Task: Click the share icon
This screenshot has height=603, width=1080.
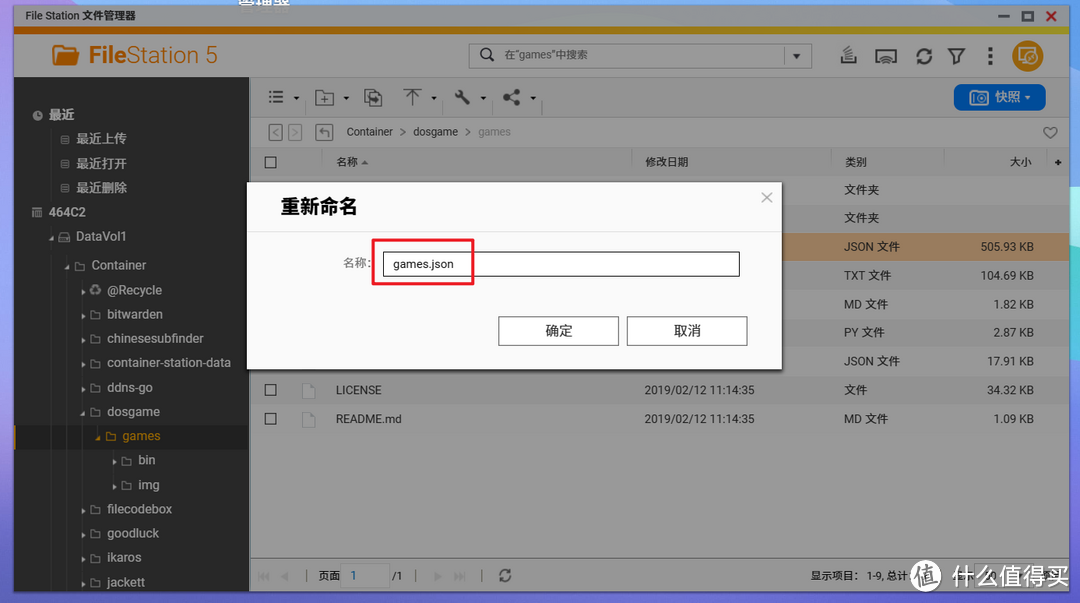Action: [511, 97]
